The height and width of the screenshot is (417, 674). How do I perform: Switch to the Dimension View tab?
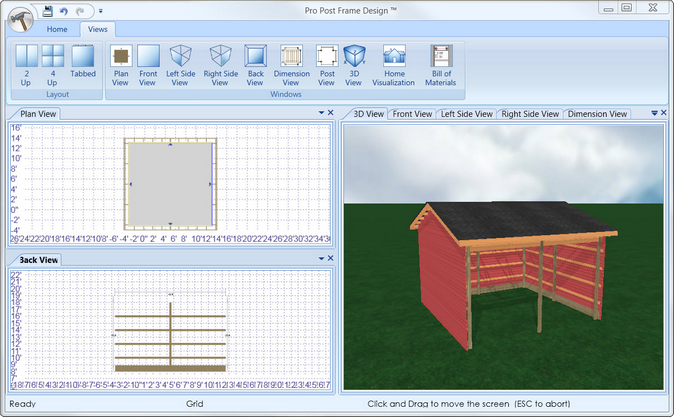click(597, 114)
